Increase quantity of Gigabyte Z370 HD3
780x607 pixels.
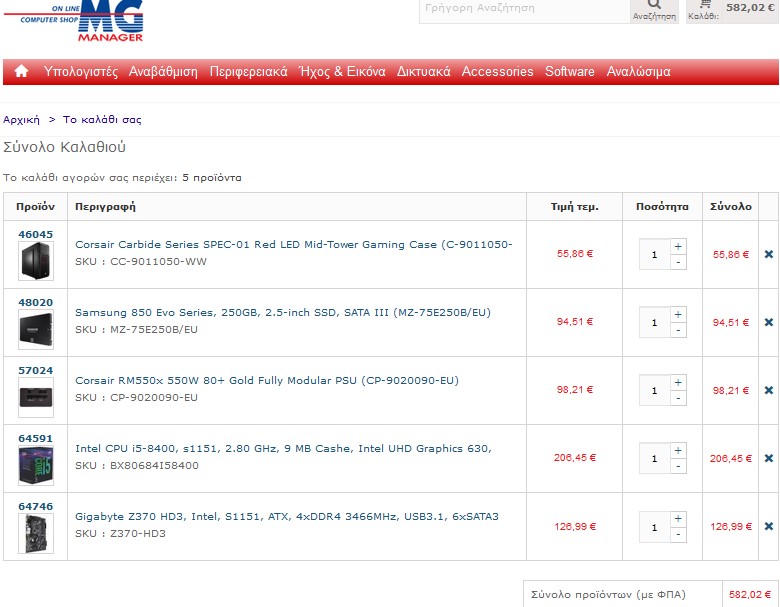coord(678,518)
